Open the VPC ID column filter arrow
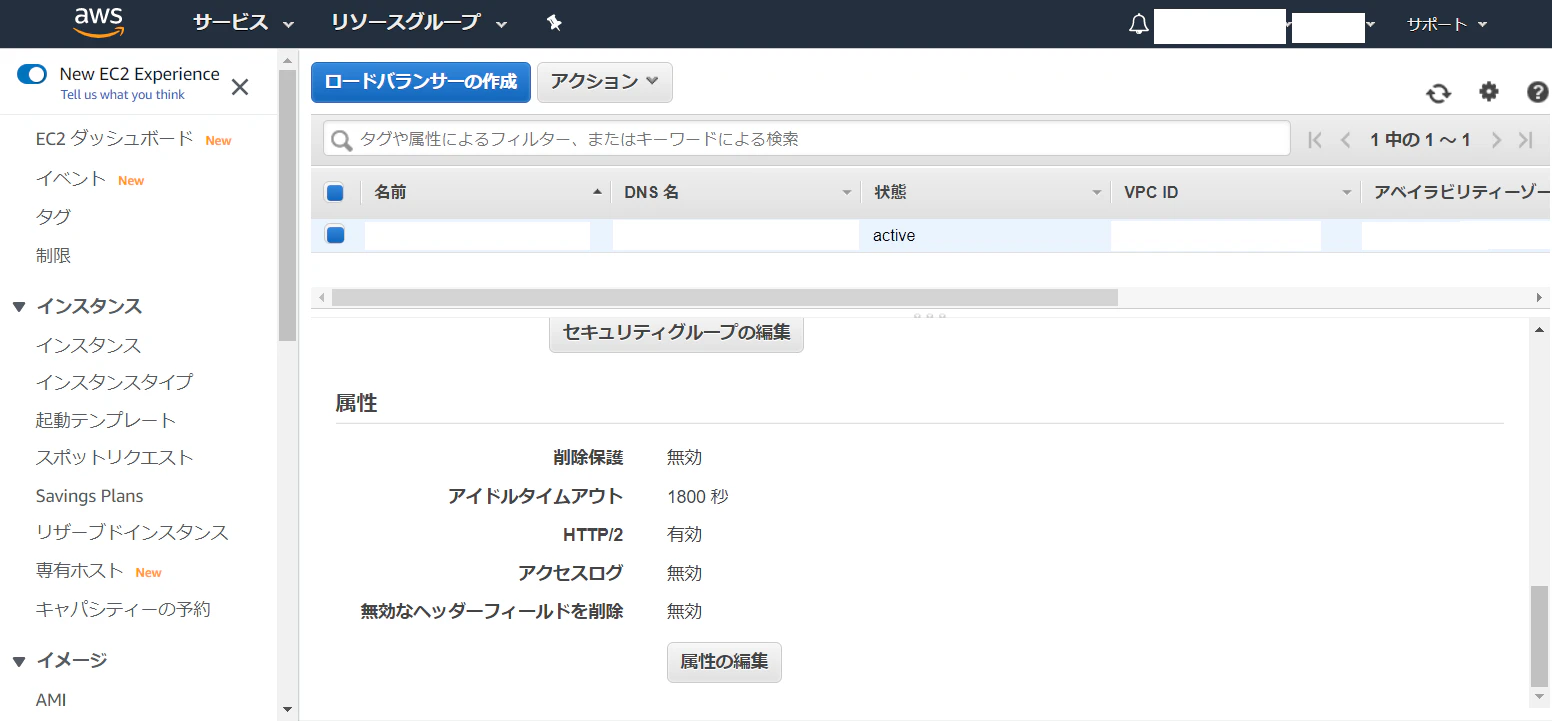The width and height of the screenshot is (1552, 721). tap(1347, 192)
